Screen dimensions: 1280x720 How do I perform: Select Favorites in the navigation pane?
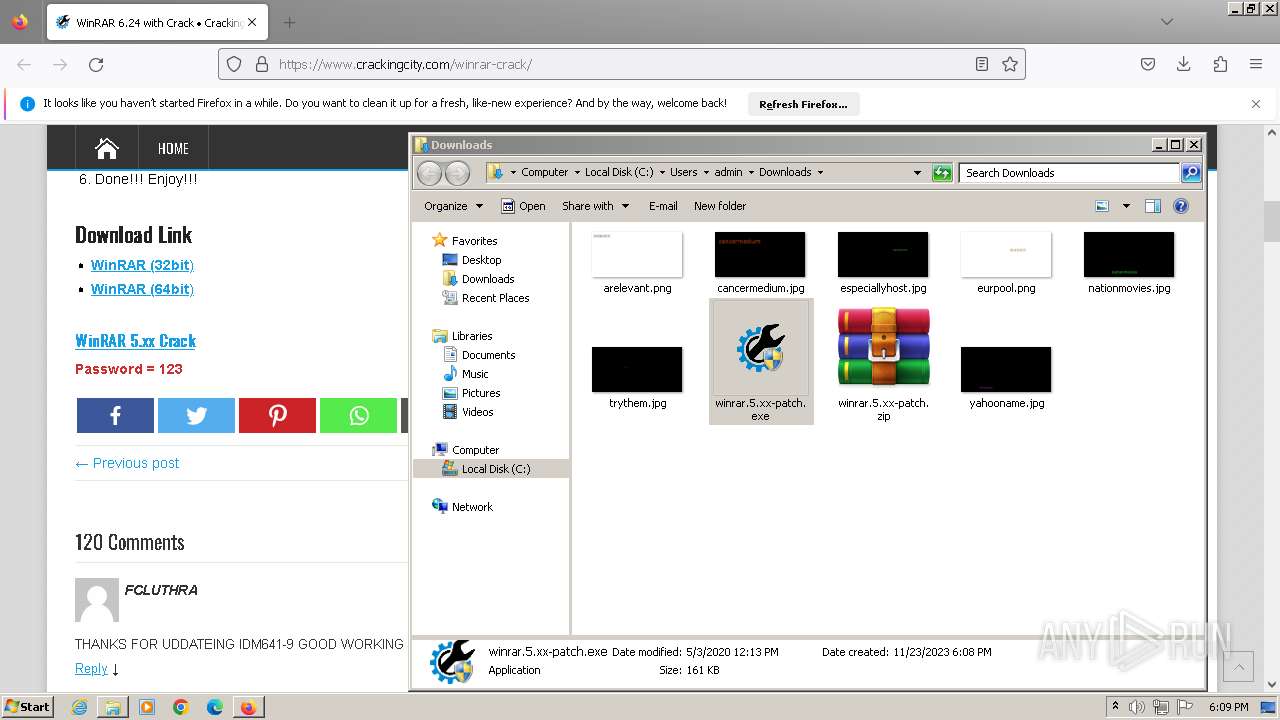tap(474, 241)
